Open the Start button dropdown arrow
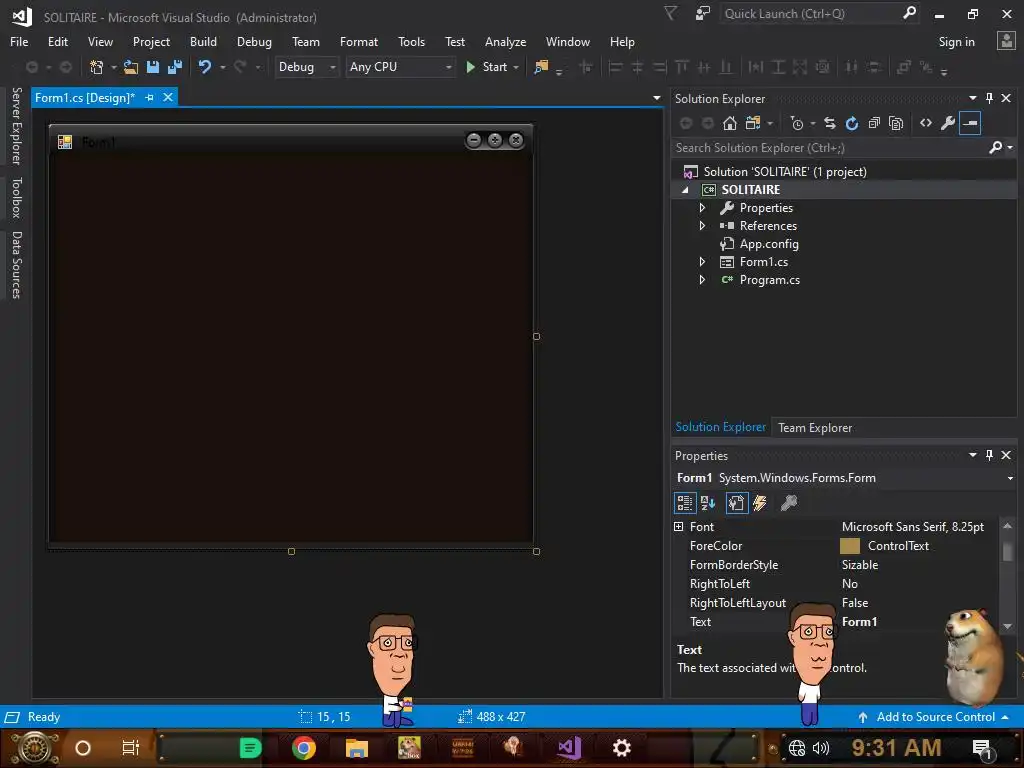Image resolution: width=1024 pixels, height=768 pixels. [x=516, y=67]
